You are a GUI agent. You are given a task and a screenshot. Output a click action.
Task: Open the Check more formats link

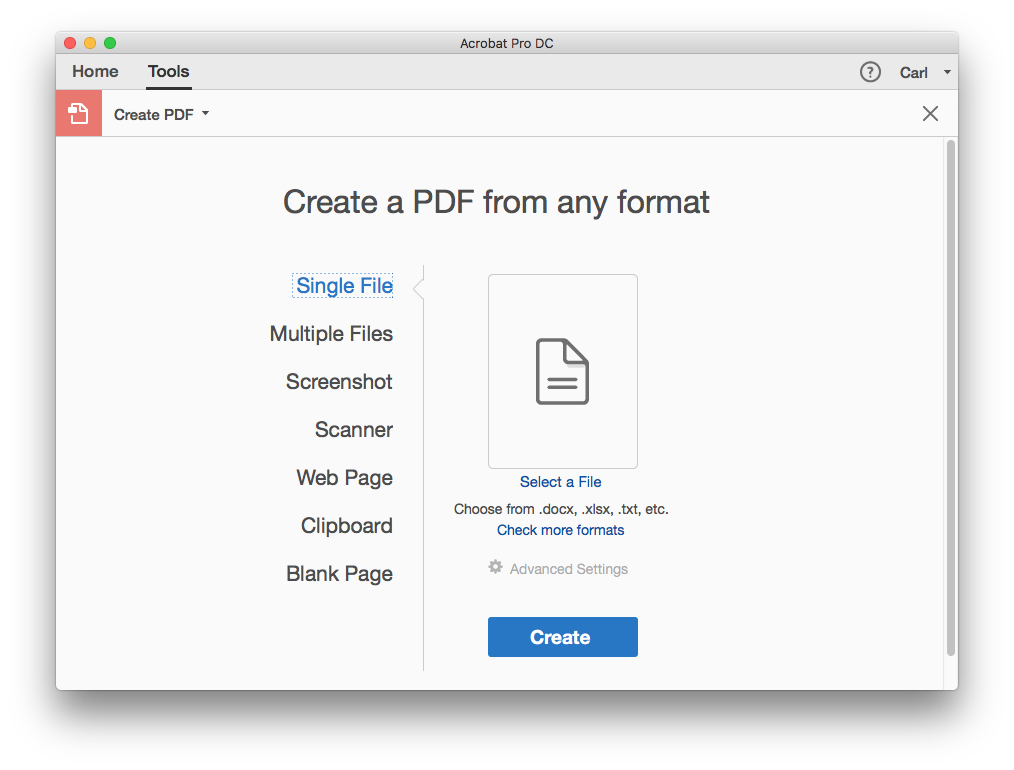tap(561, 530)
